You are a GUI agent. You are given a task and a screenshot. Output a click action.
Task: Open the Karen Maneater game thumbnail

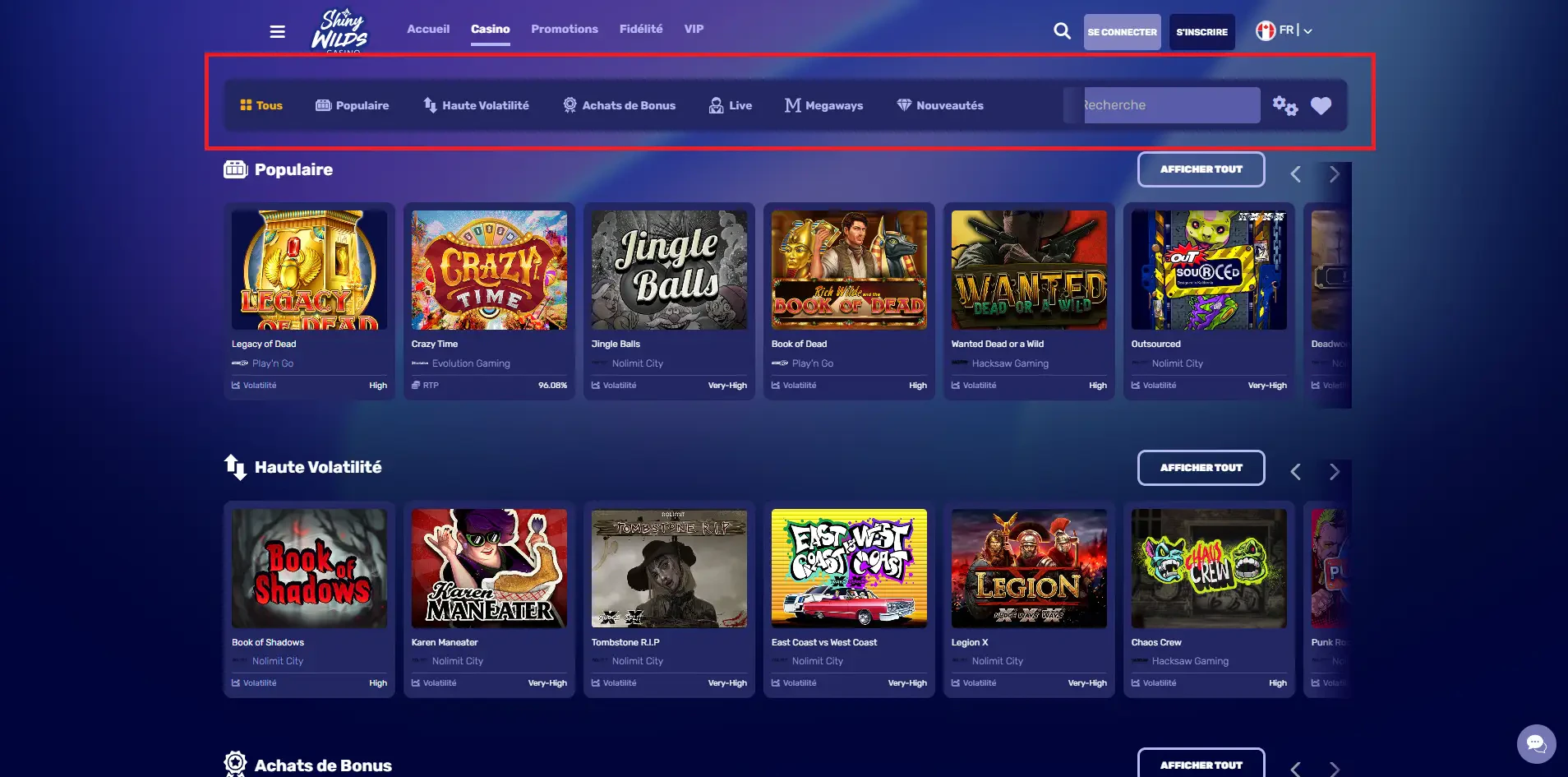[489, 568]
